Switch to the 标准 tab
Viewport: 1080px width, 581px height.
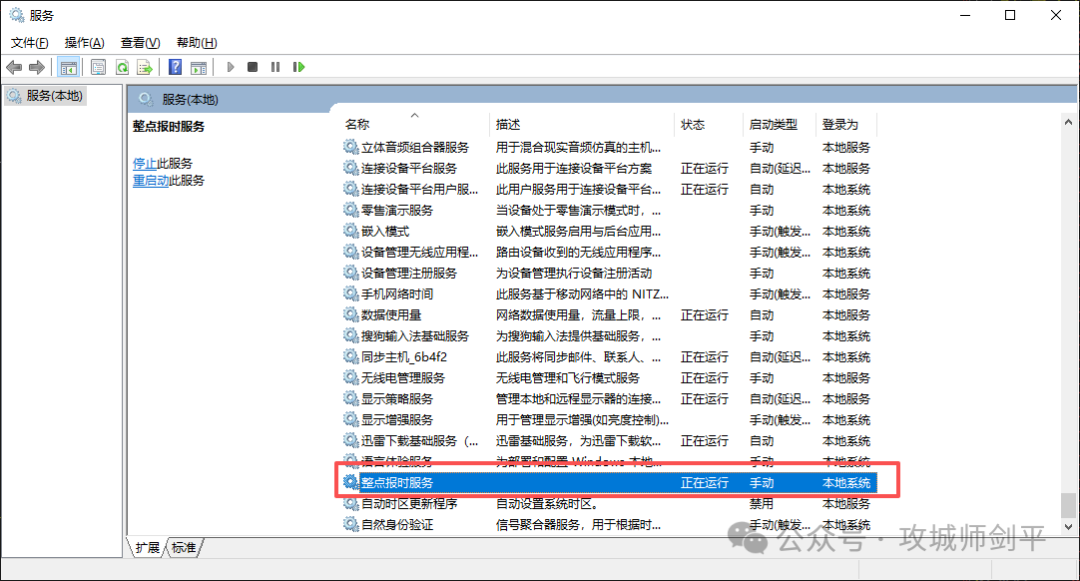[183, 547]
